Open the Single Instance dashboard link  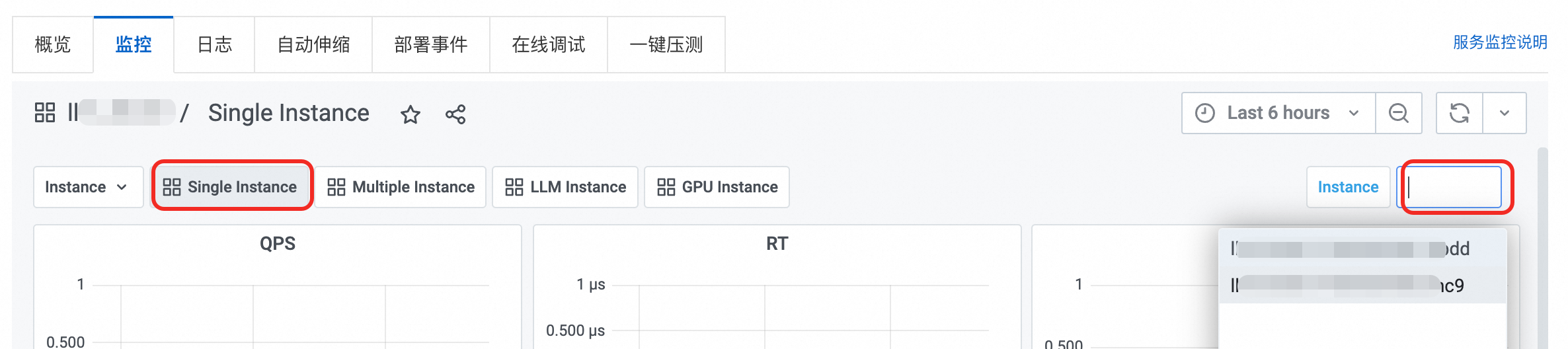[x=231, y=187]
